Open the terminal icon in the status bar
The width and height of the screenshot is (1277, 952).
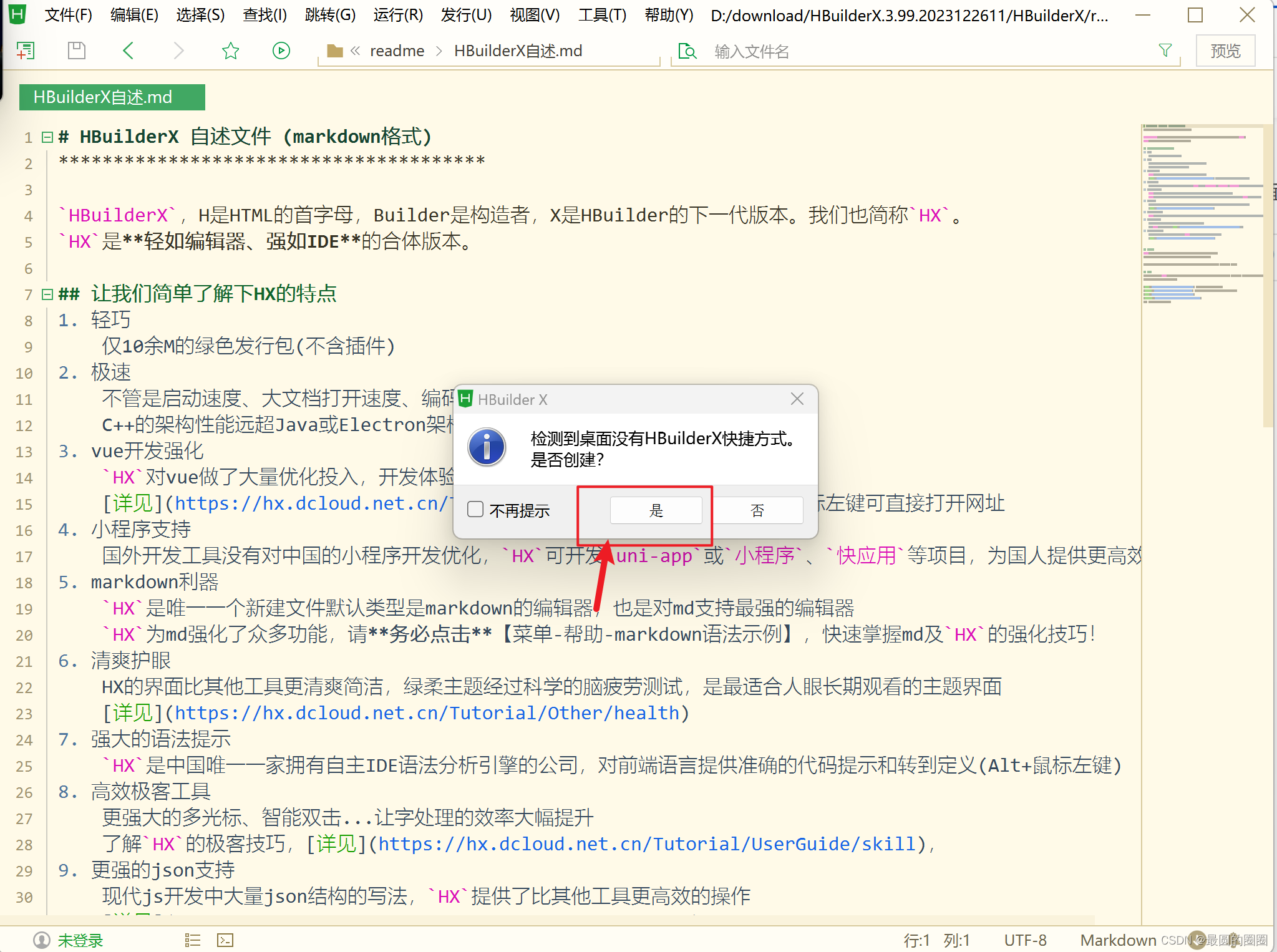coord(225,940)
